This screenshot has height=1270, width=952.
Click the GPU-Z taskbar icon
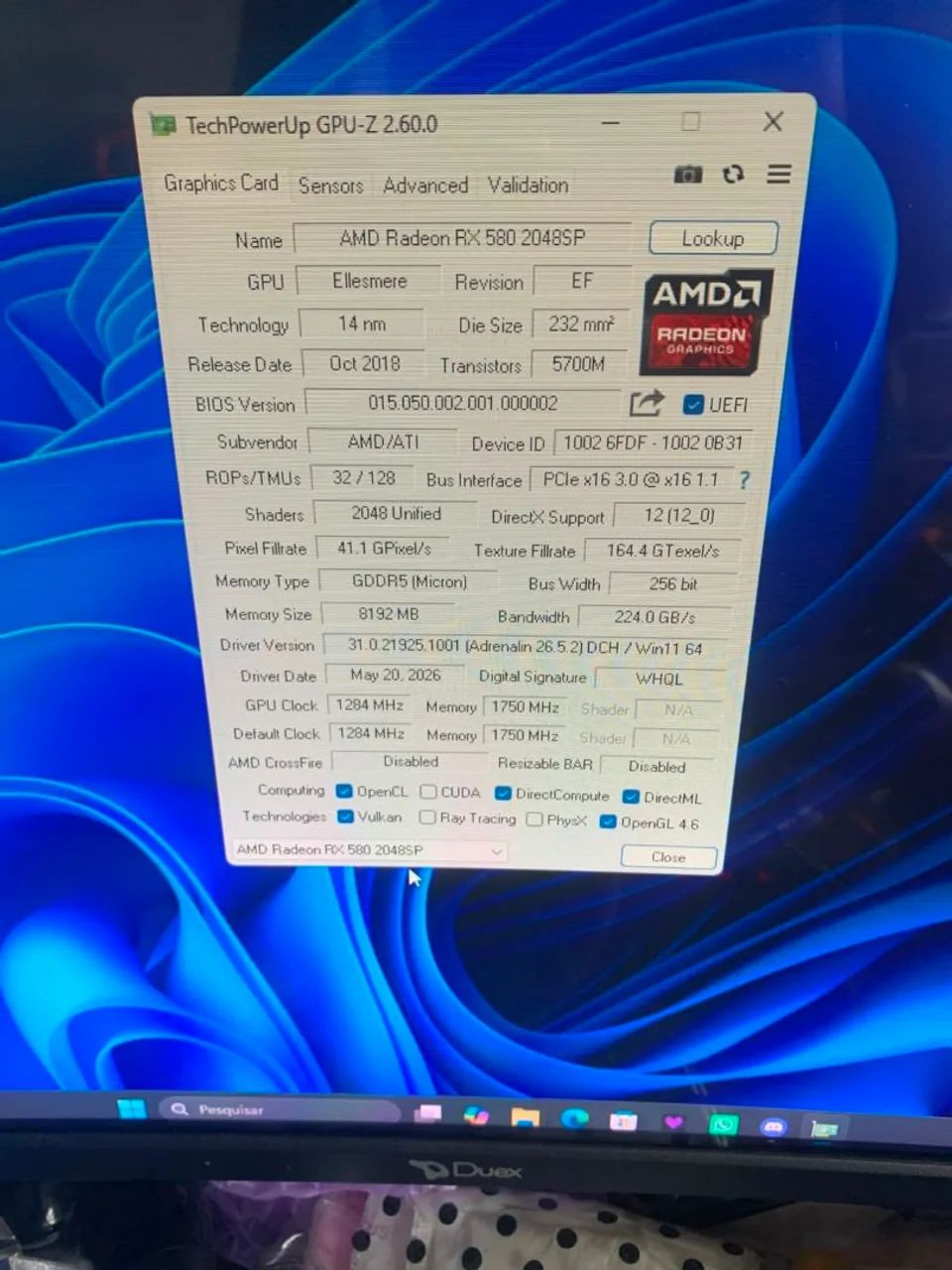click(824, 1129)
